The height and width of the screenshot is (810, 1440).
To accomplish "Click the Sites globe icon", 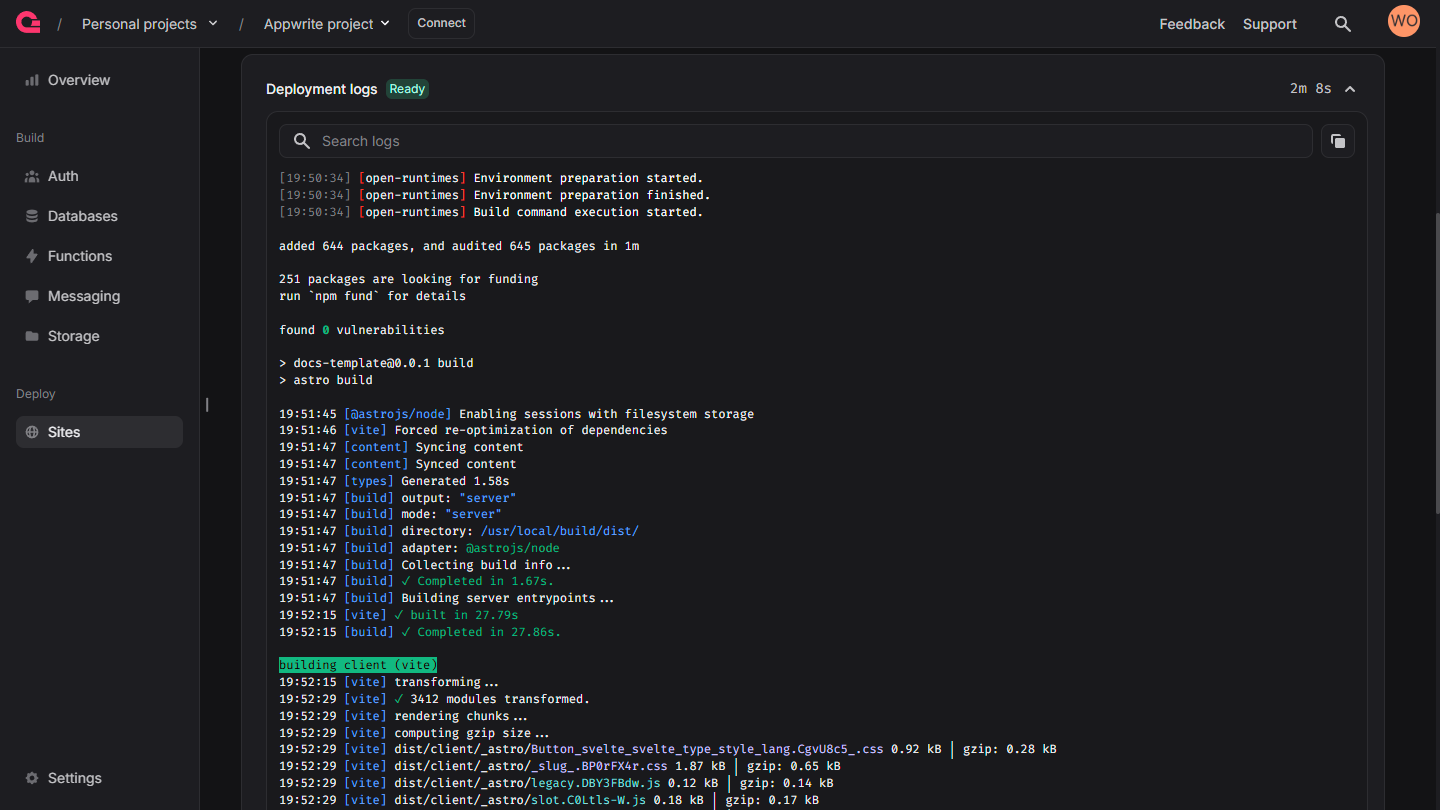I will tap(32, 432).
